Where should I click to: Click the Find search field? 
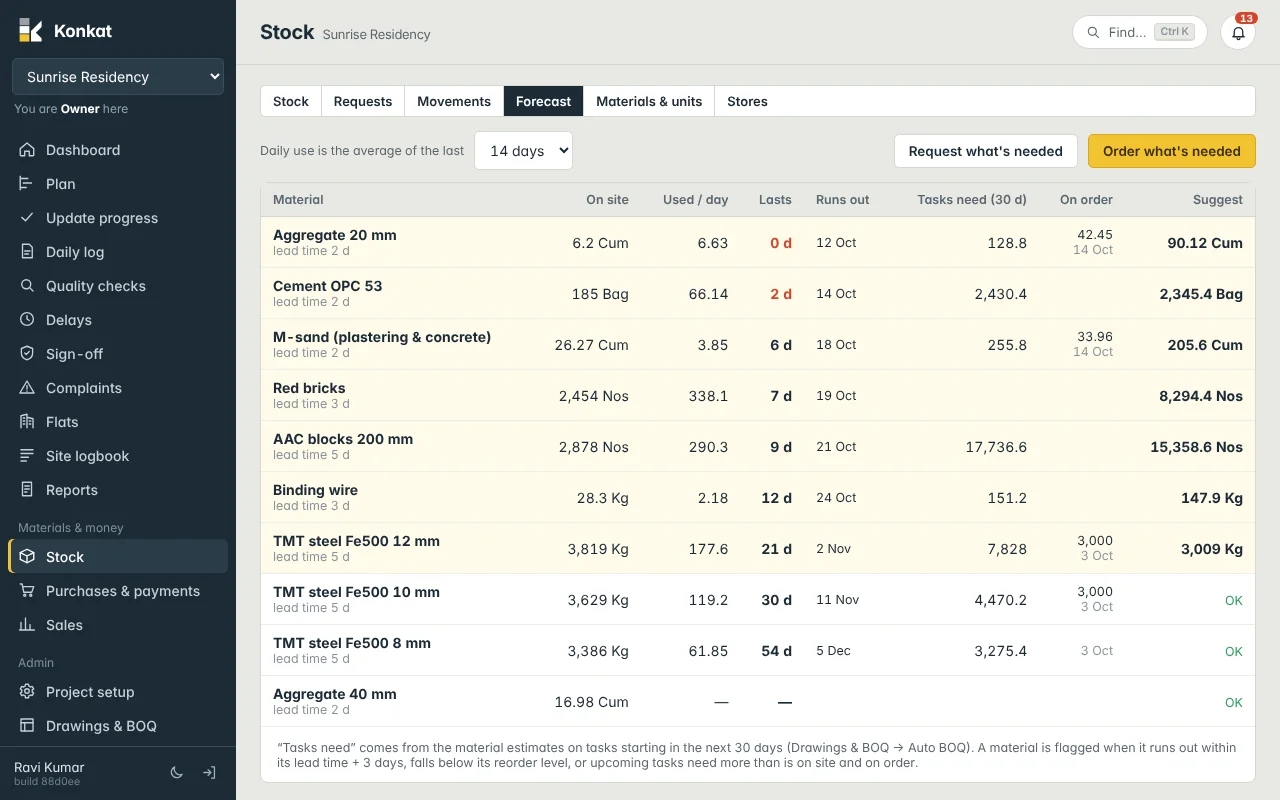pyautogui.click(x=1140, y=32)
